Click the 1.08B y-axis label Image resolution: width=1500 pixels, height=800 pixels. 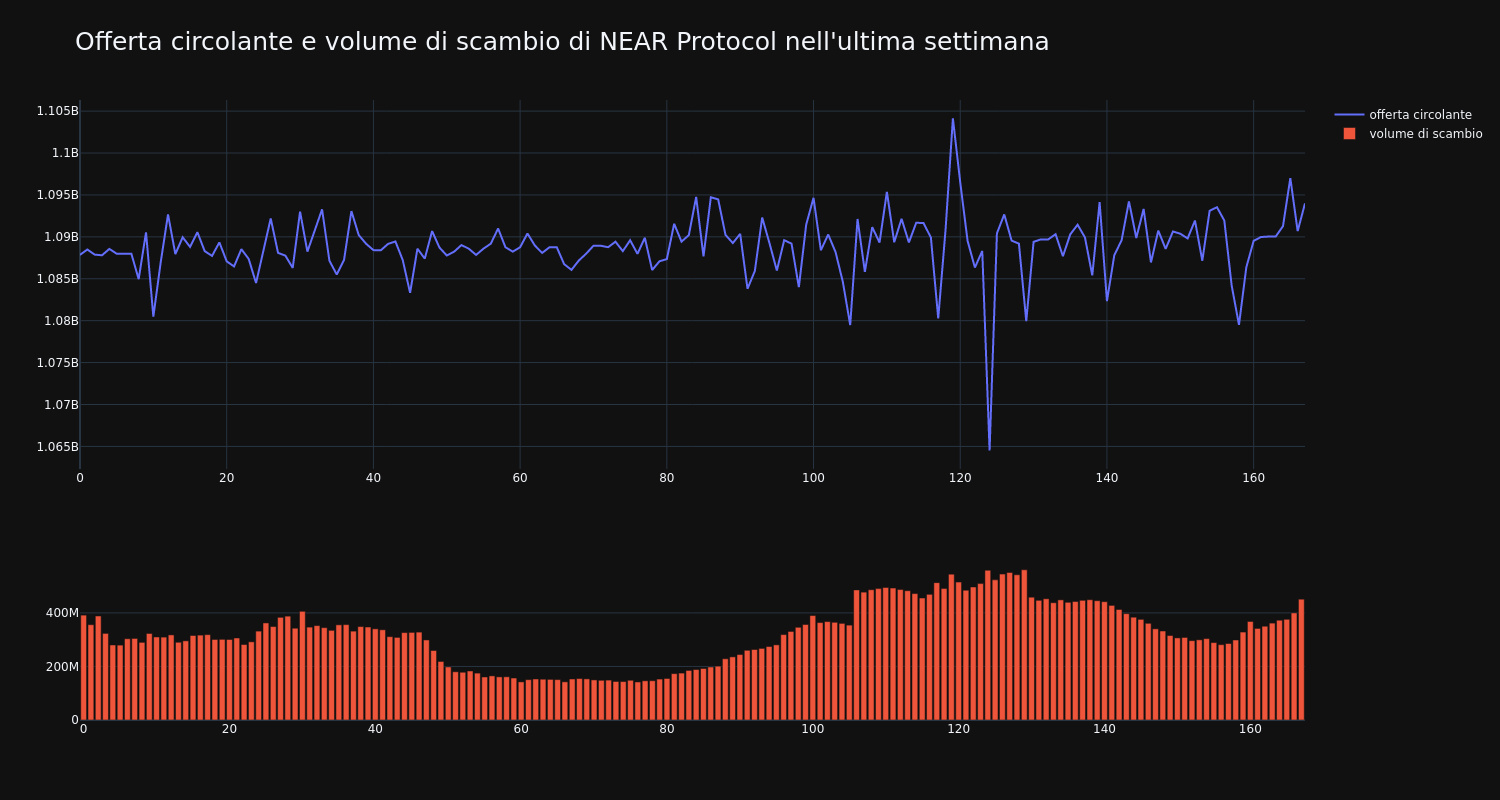(x=61, y=321)
